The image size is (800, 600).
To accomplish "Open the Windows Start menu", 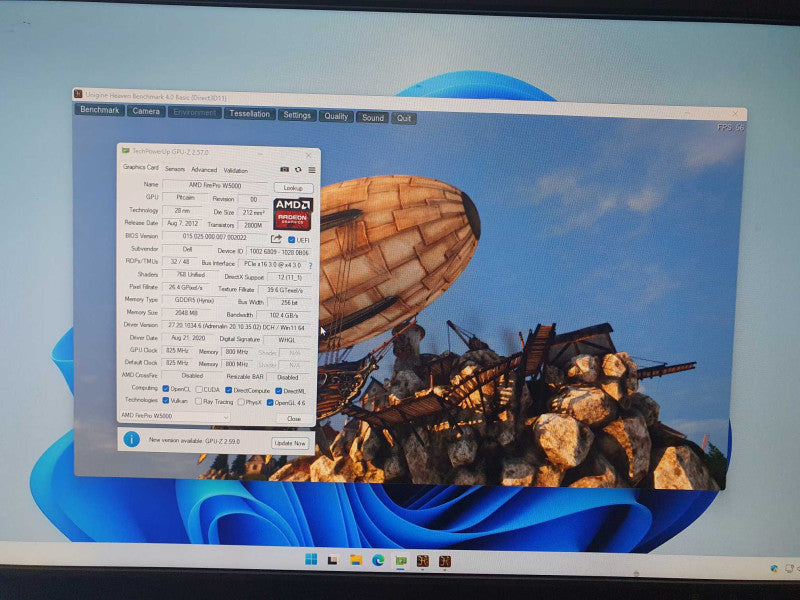I will click(x=311, y=559).
